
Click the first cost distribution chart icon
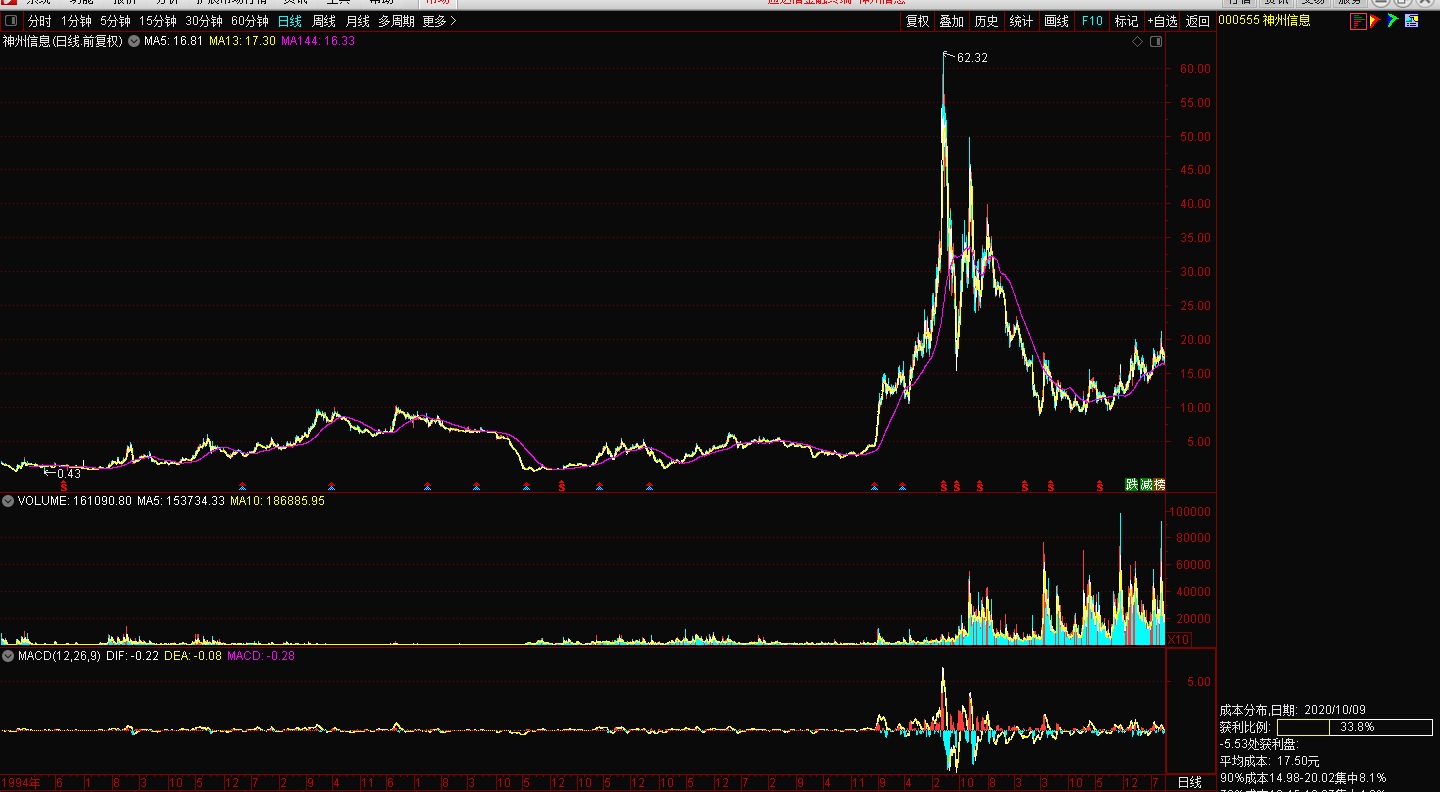click(x=1358, y=21)
